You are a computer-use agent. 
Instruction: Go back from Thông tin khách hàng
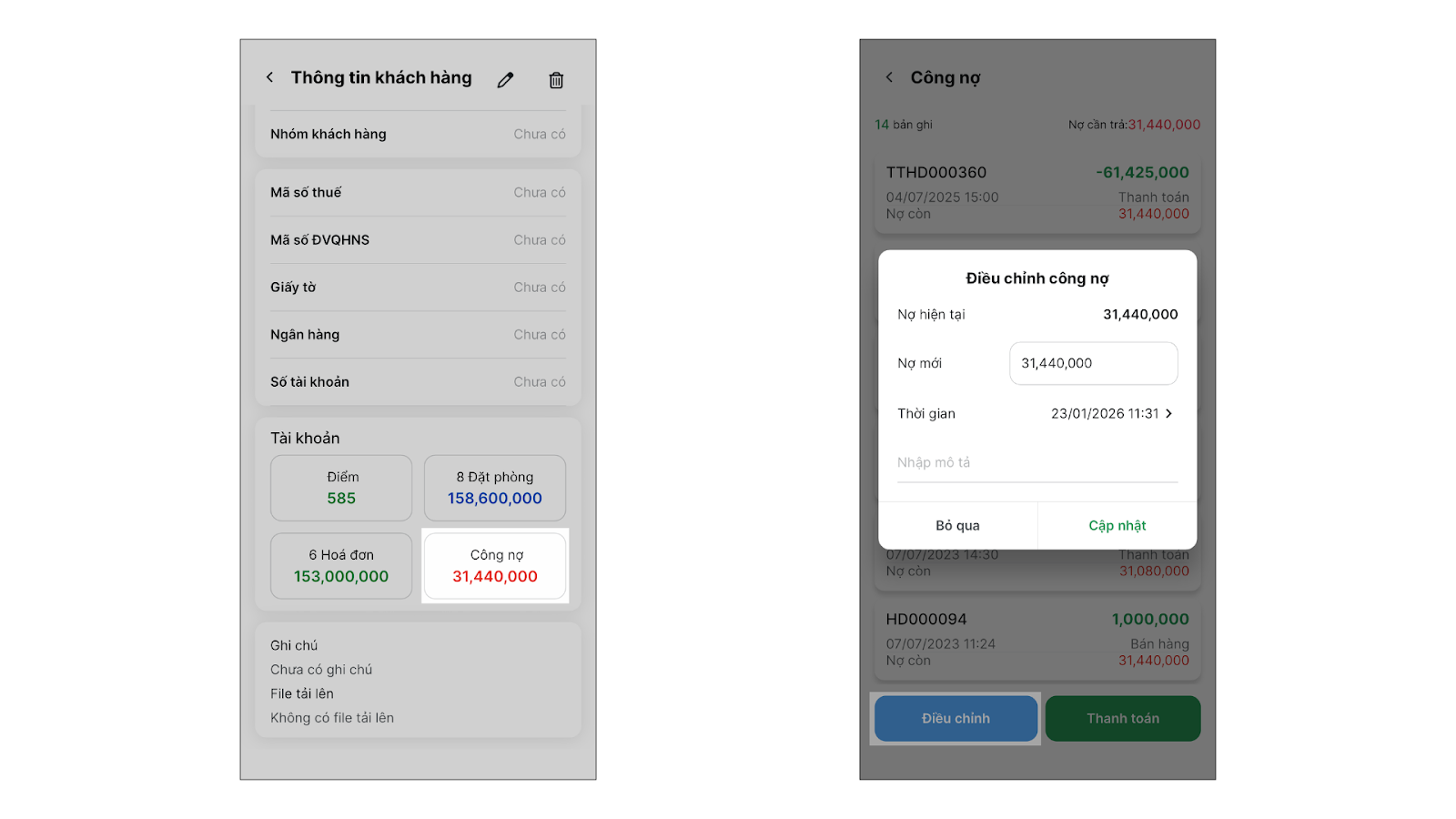[269, 77]
